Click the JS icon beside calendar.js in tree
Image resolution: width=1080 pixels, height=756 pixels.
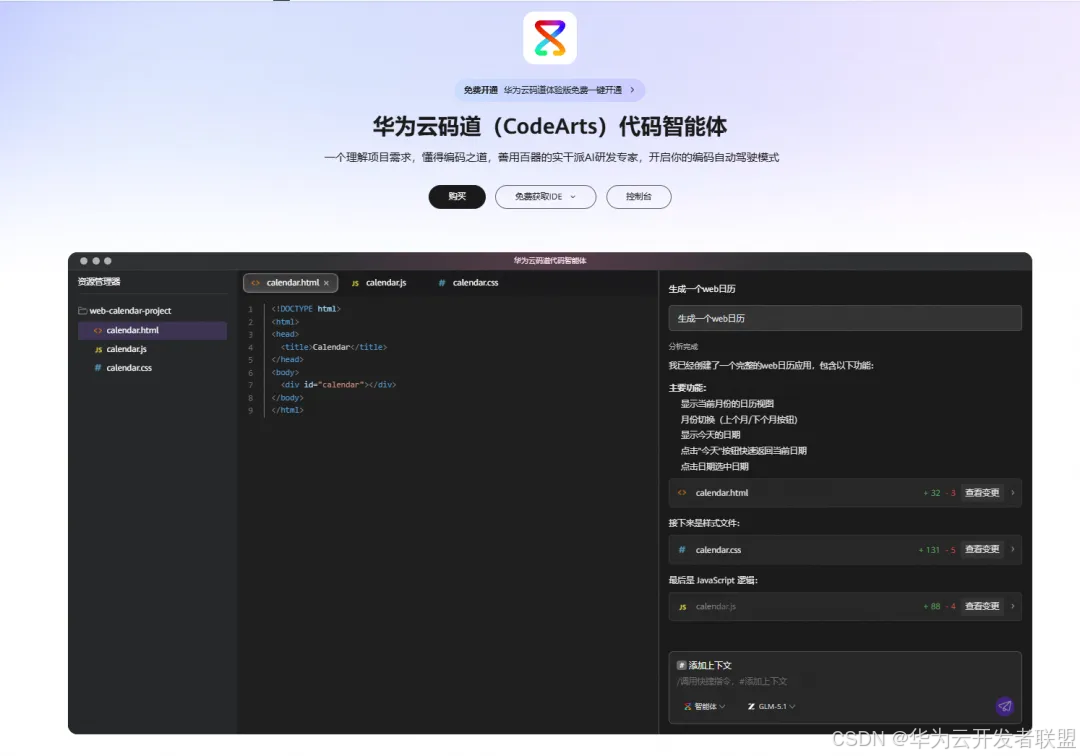point(98,350)
